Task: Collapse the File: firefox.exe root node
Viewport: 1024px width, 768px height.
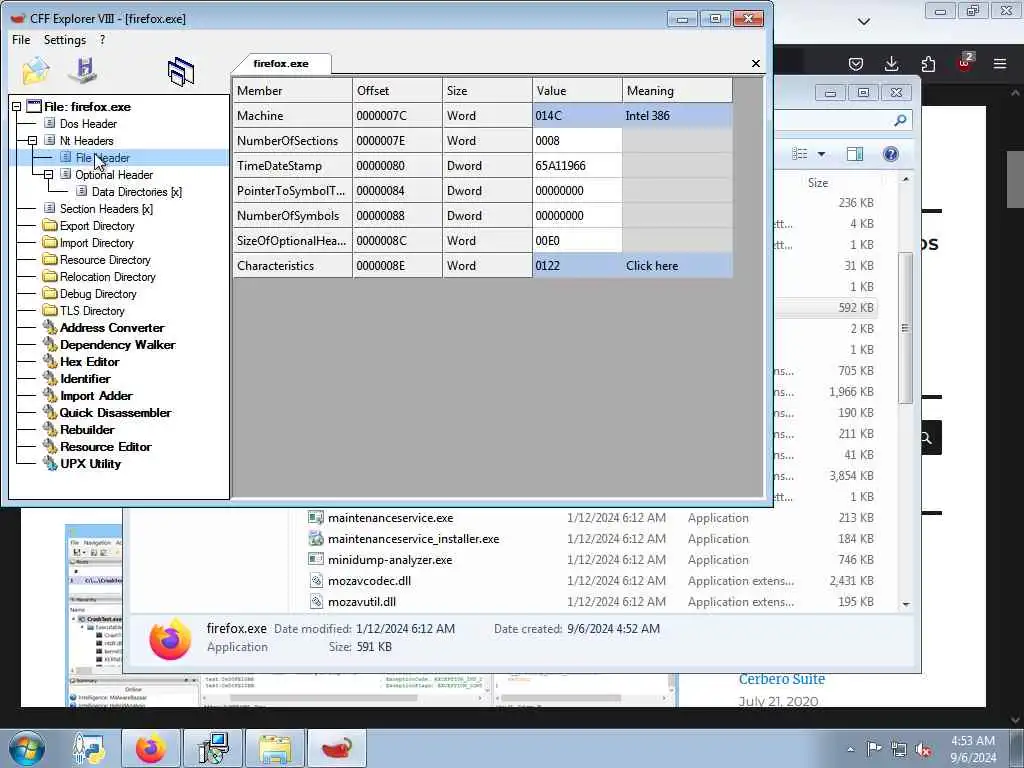Action: (x=16, y=106)
